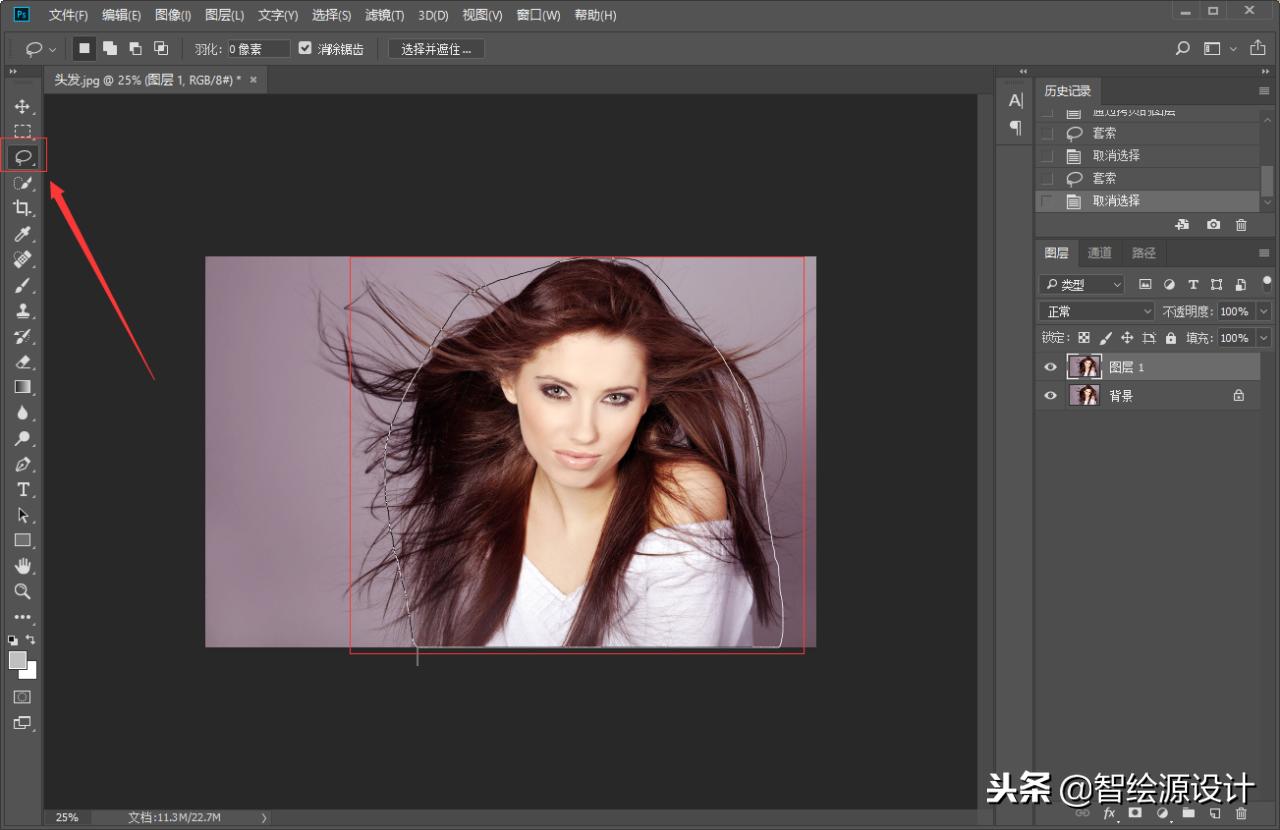The width and height of the screenshot is (1280, 830).
Task: Open the 正常 blend mode dropdown
Action: pos(1096,312)
